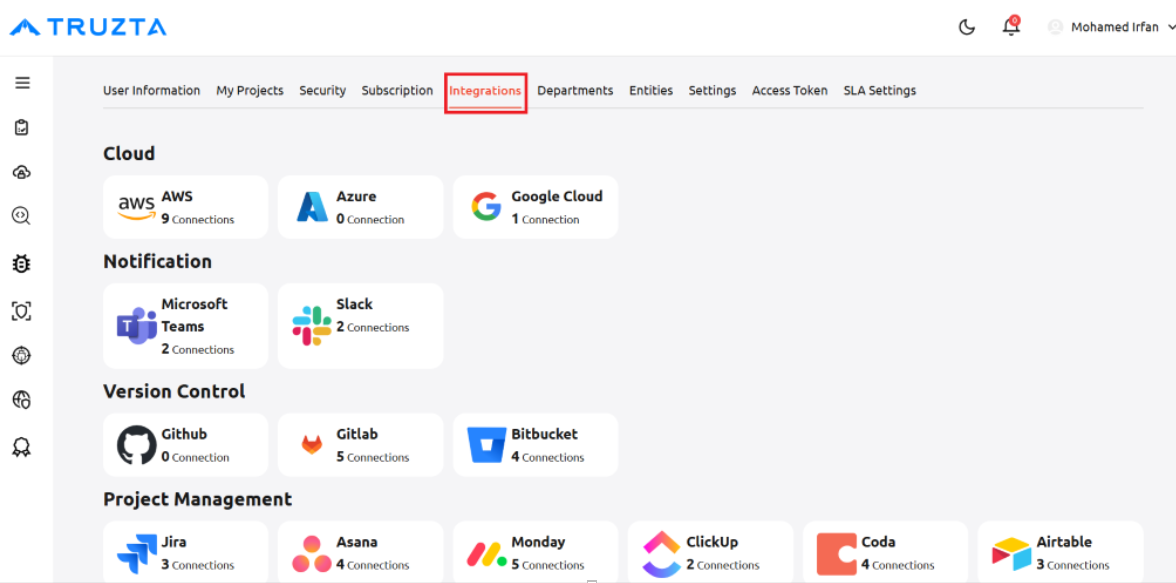Viewport: 1176px width, 583px height.
Task: Click the Github logo icon
Action: point(136,445)
